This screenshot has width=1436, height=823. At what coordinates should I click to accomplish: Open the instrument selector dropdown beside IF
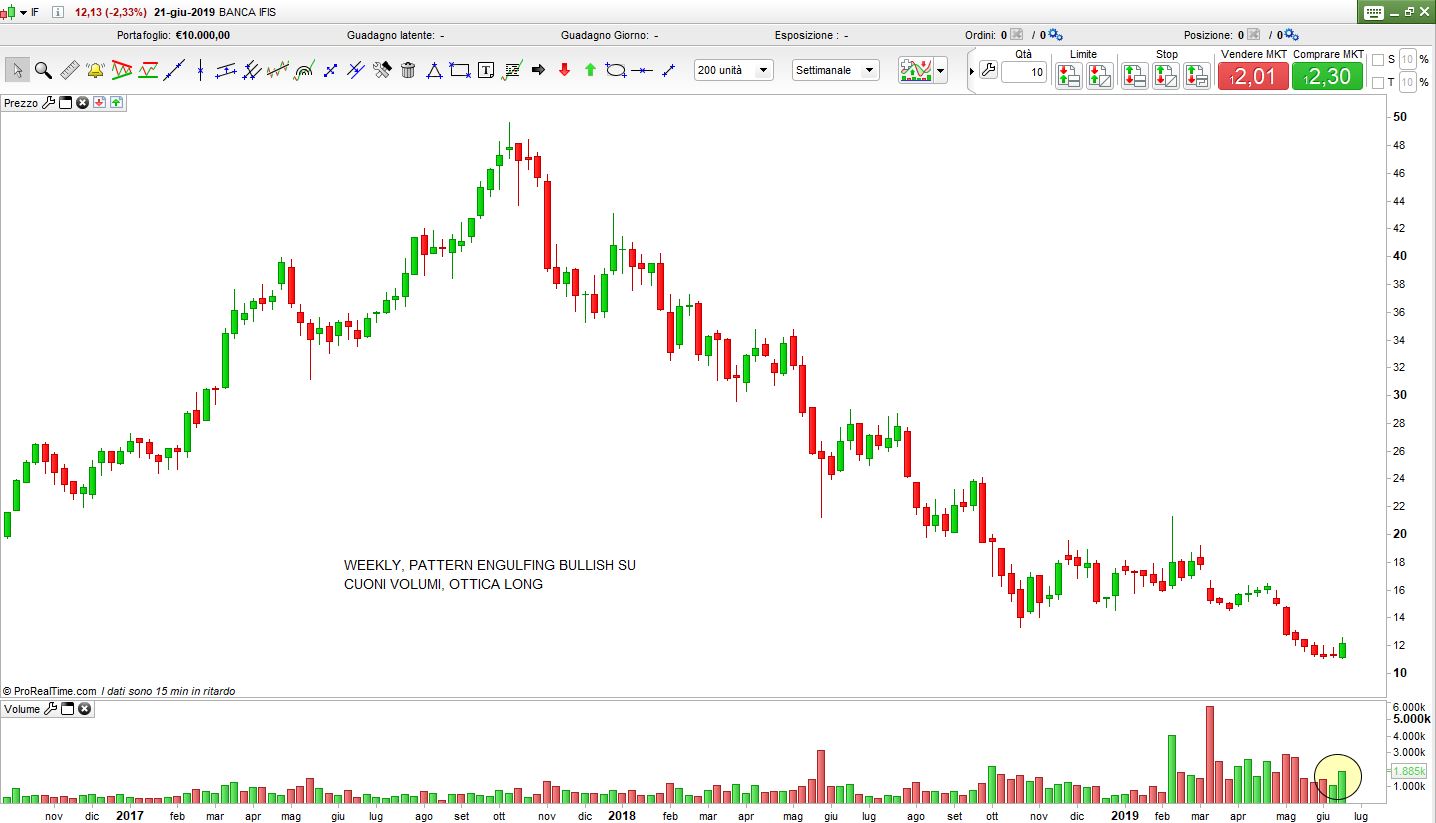(x=24, y=12)
